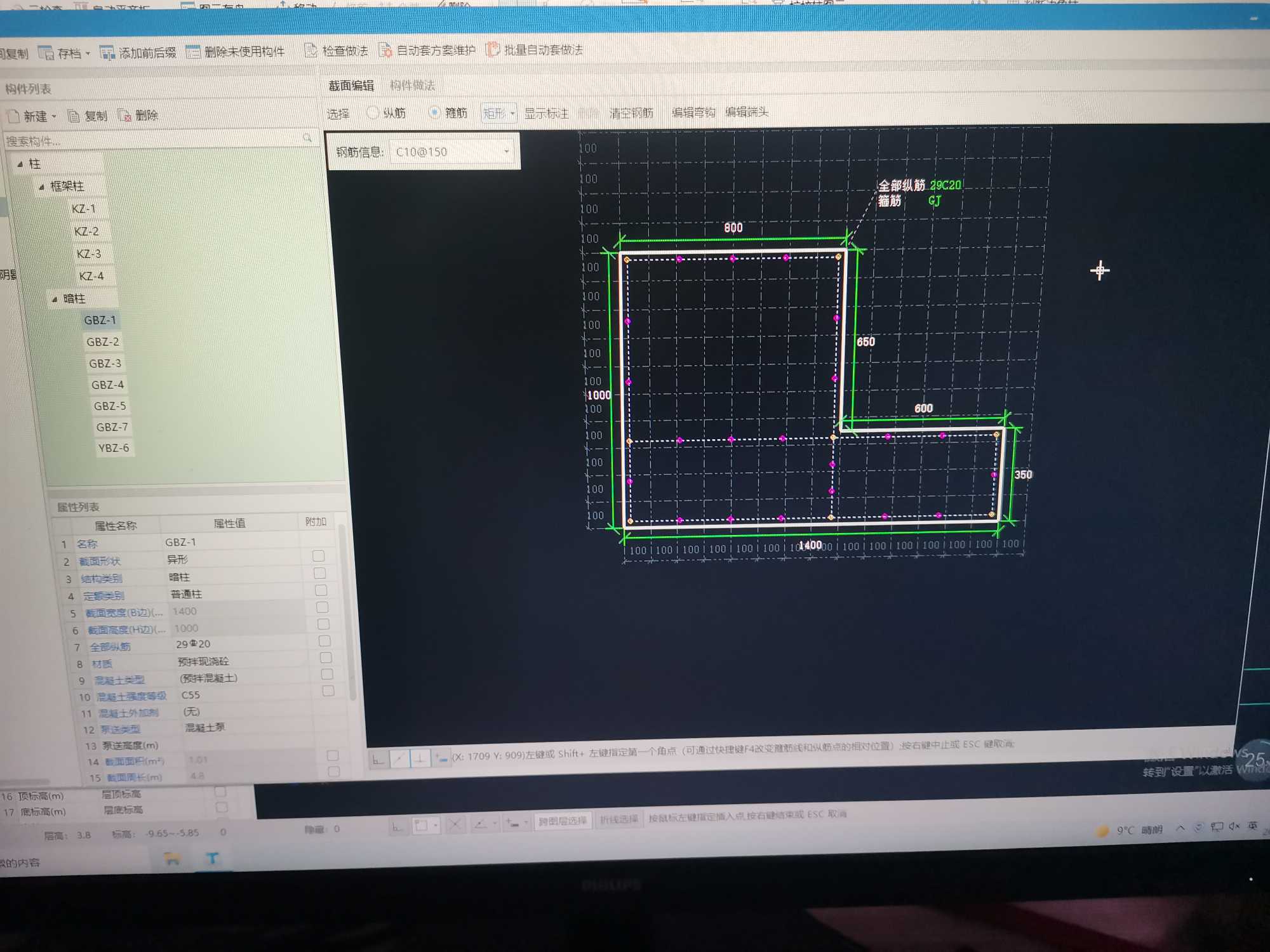
Task: Open dropdown arrow beside angle snap icon
Action: coord(495,824)
